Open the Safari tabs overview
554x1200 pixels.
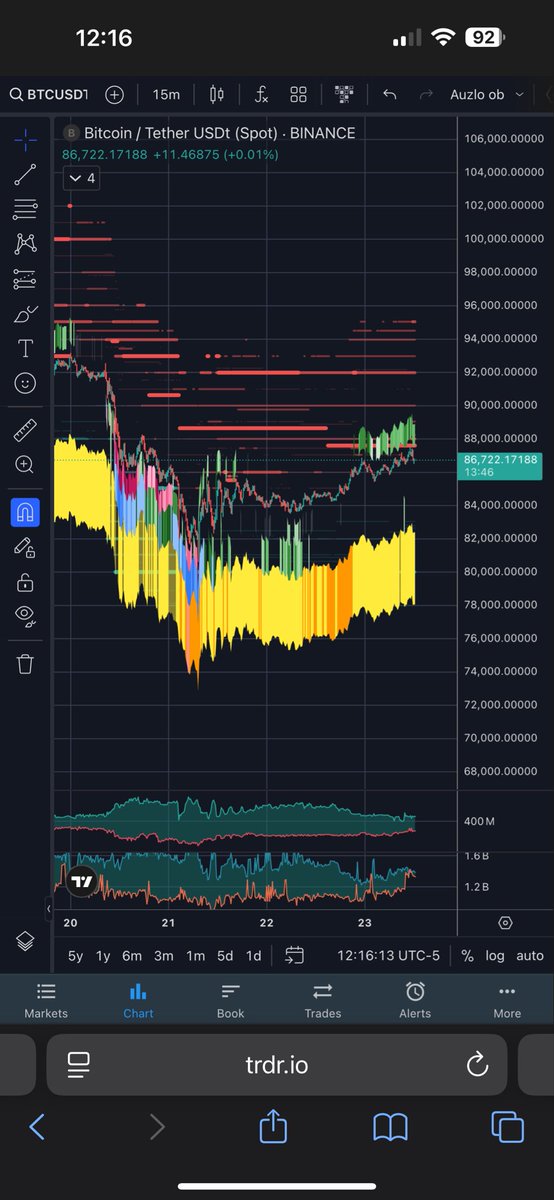[x=508, y=1127]
